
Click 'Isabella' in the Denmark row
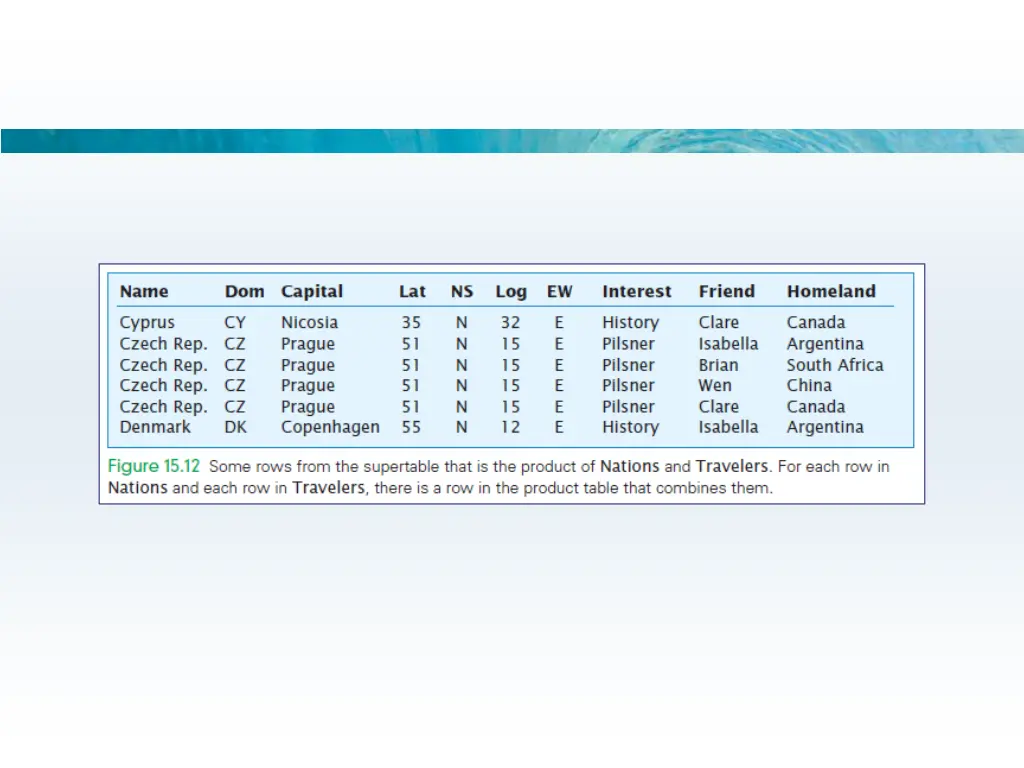click(x=728, y=427)
